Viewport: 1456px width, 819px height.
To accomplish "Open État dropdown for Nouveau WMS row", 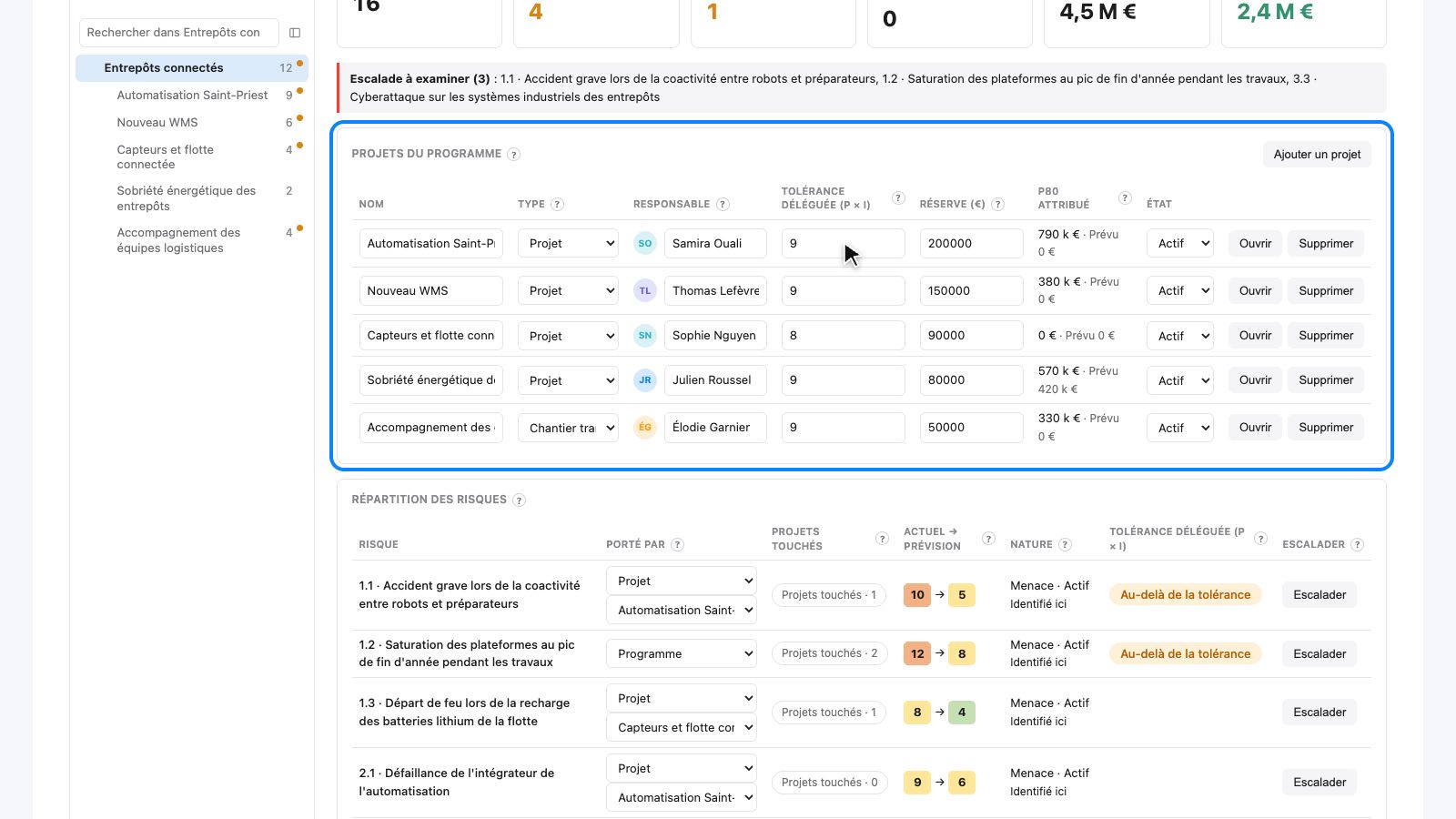I will click(x=1180, y=291).
